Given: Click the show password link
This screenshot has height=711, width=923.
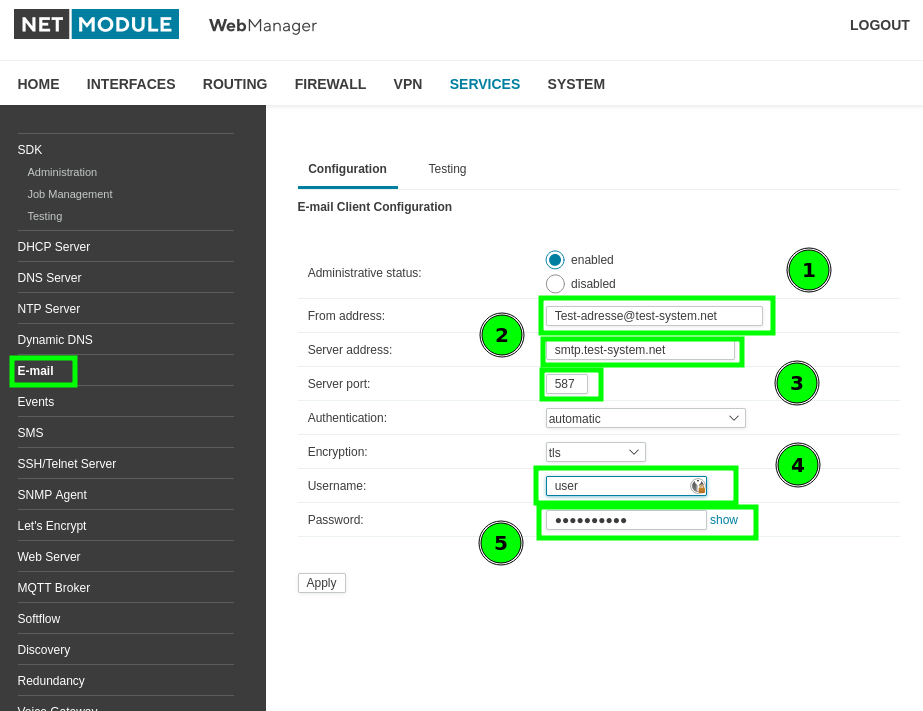Looking at the screenshot, I should (723, 520).
